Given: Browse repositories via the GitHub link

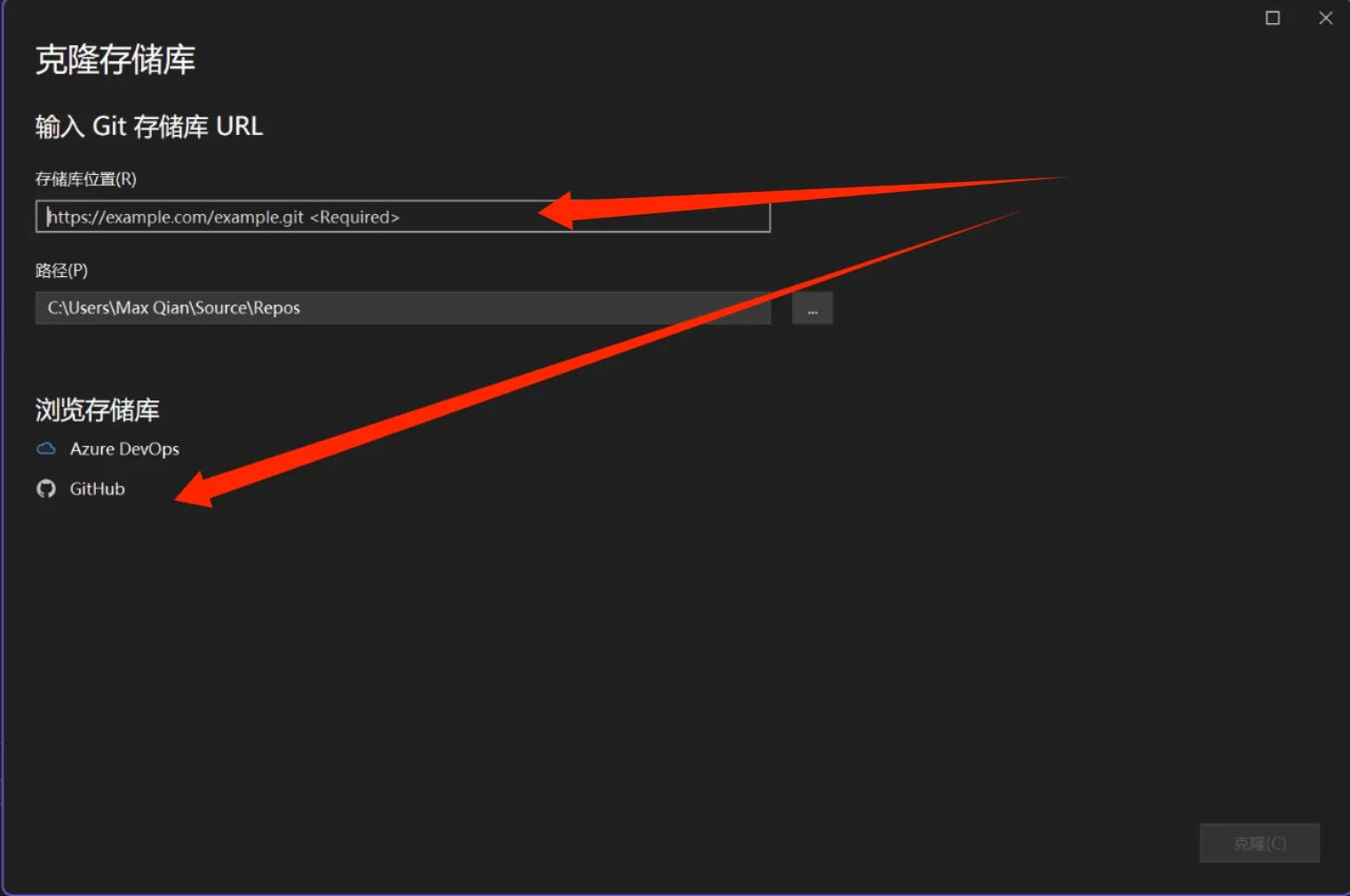Looking at the screenshot, I should tap(97, 489).
